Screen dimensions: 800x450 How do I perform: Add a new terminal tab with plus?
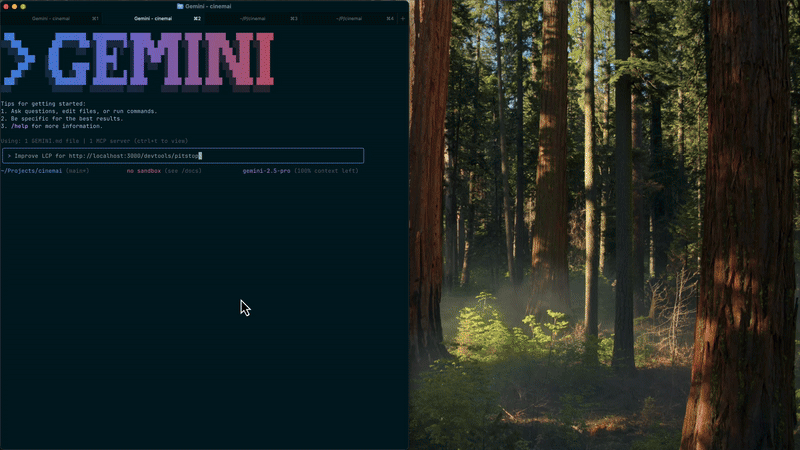(403, 18)
